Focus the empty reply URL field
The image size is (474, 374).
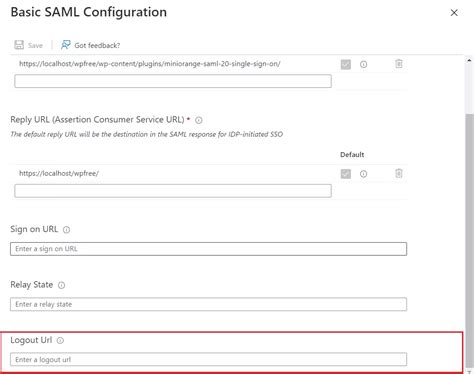[173, 191]
